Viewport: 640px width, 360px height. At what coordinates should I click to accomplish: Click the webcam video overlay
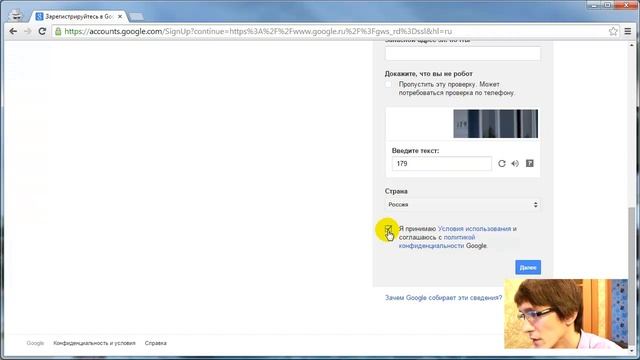pos(566,313)
